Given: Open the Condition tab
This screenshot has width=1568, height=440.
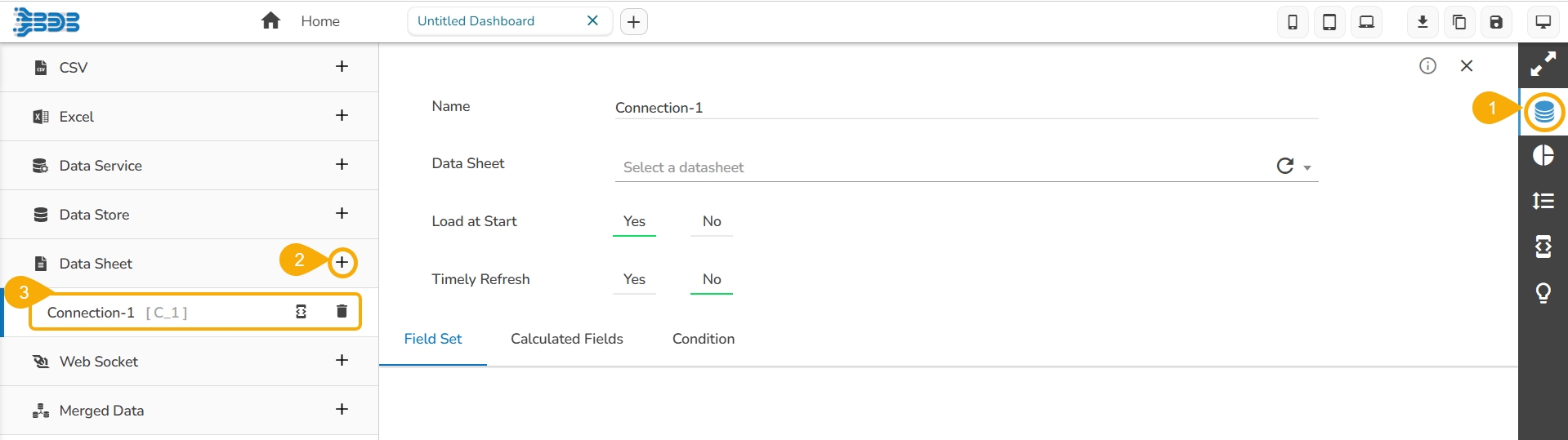Looking at the screenshot, I should pyautogui.click(x=703, y=339).
